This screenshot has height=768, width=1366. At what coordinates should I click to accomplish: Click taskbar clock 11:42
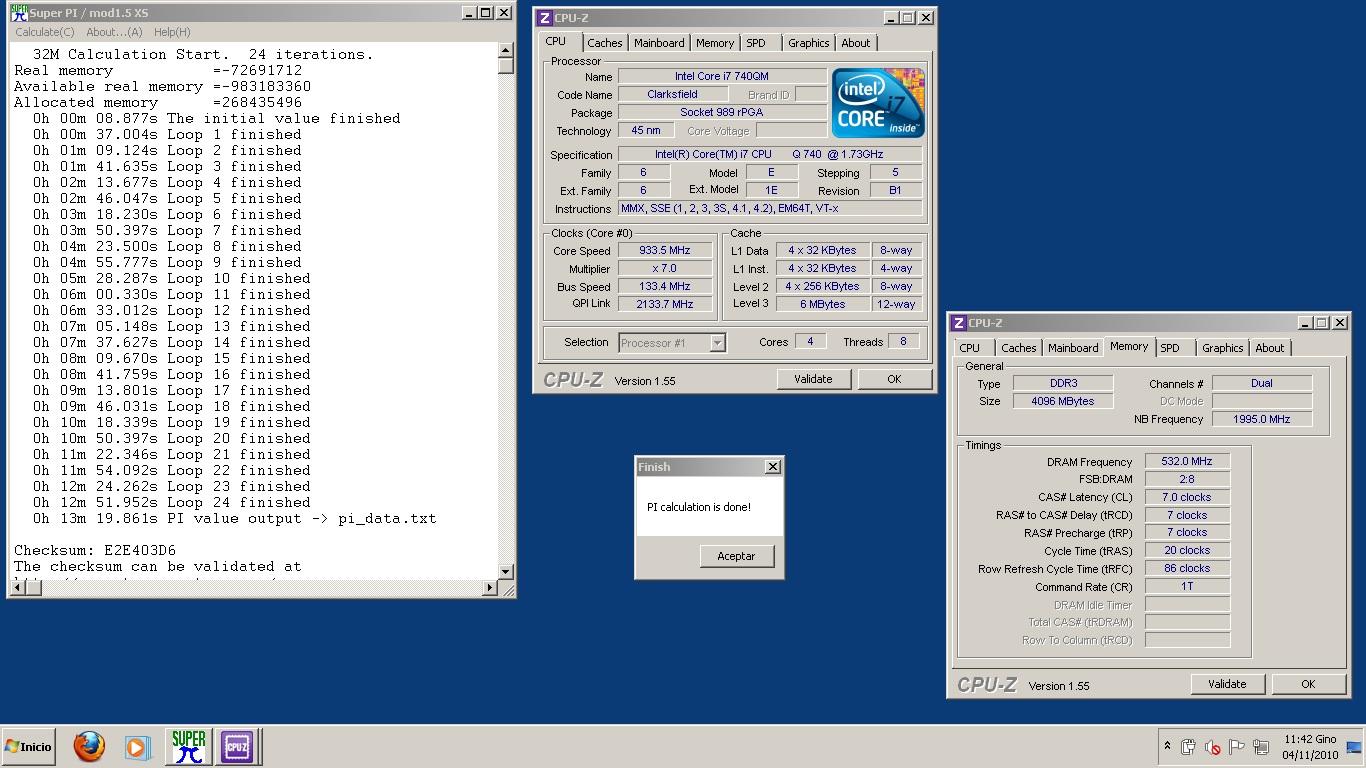[1310, 739]
